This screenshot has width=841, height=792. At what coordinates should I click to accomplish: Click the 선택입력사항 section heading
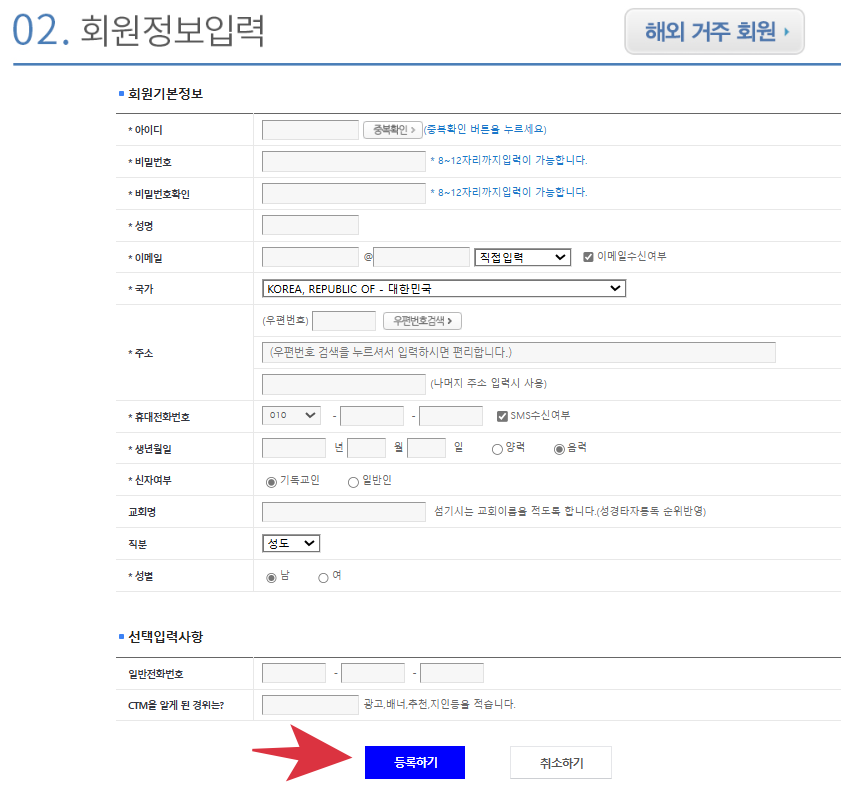coord(165,636)
